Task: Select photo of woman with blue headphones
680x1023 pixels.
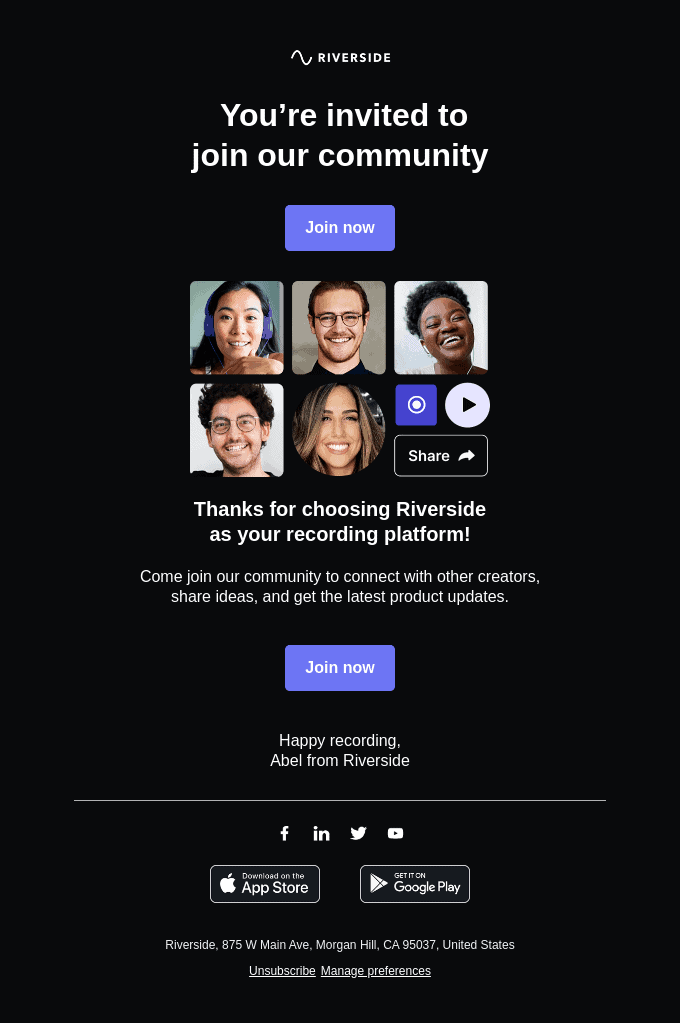Action: click(x=237, y=328)
